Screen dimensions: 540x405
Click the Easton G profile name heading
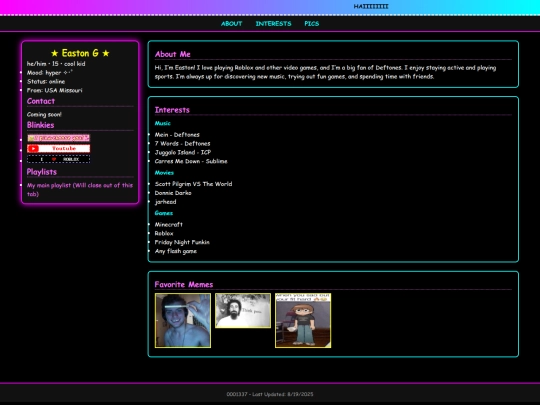pyautogui.click(x=80, y=53)
